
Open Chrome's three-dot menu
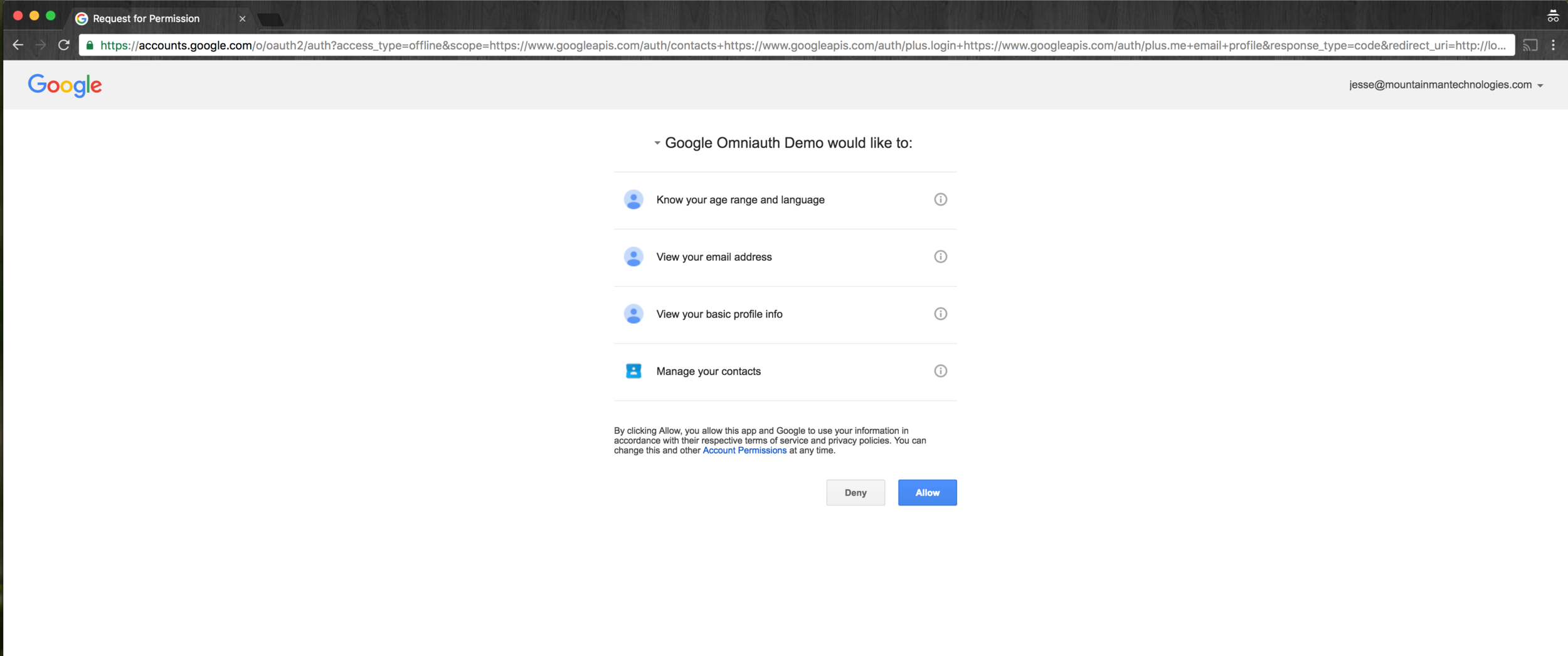coord(1554,45)
